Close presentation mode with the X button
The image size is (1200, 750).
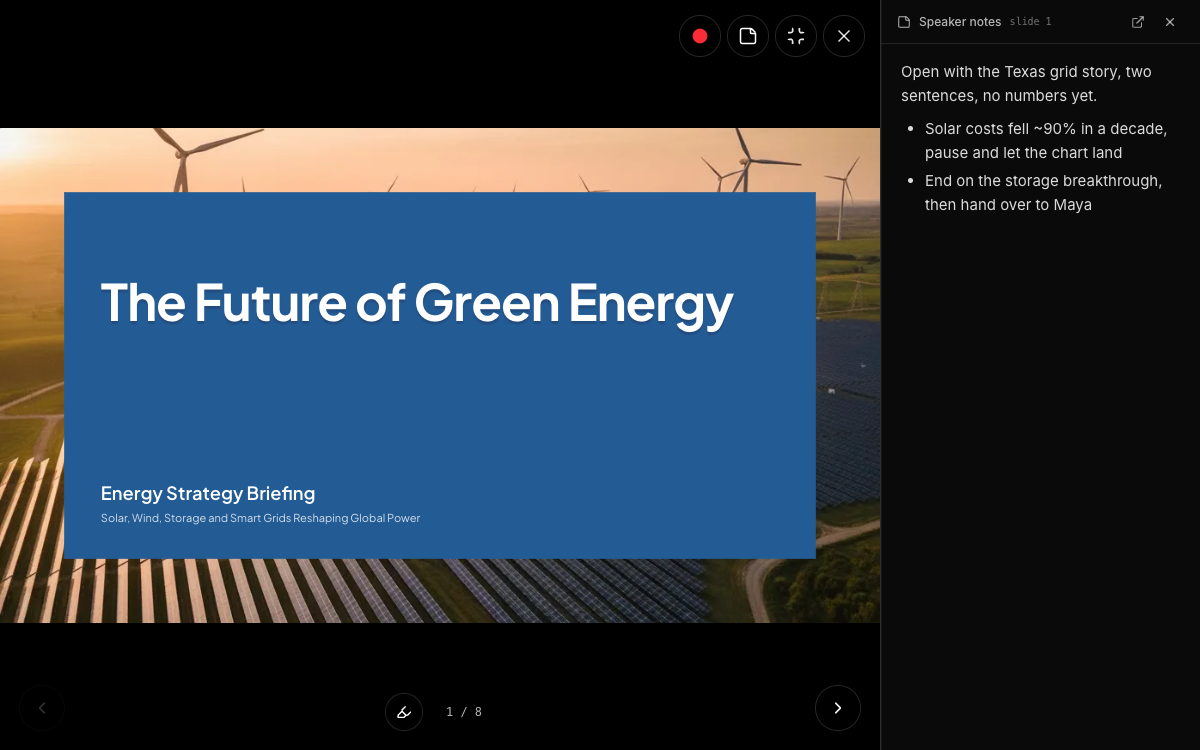pyautogui.click(x=844, y=36)
